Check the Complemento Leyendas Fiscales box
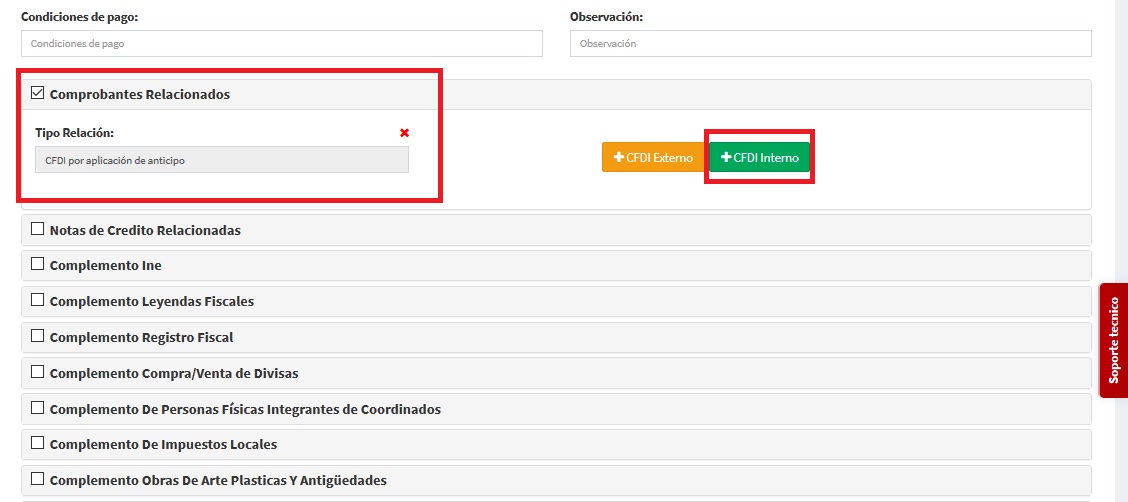Screen dimensions: 1128x502 click(38, 300)
